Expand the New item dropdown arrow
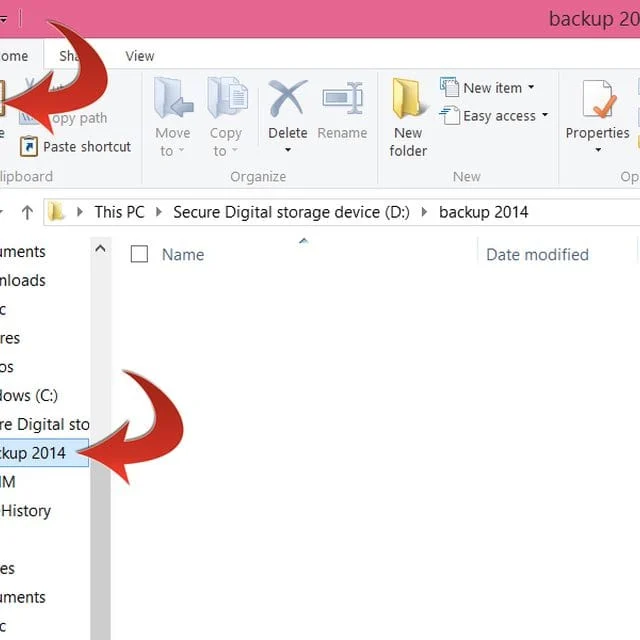This screenshot has height=640, width=640. point(531,87)
